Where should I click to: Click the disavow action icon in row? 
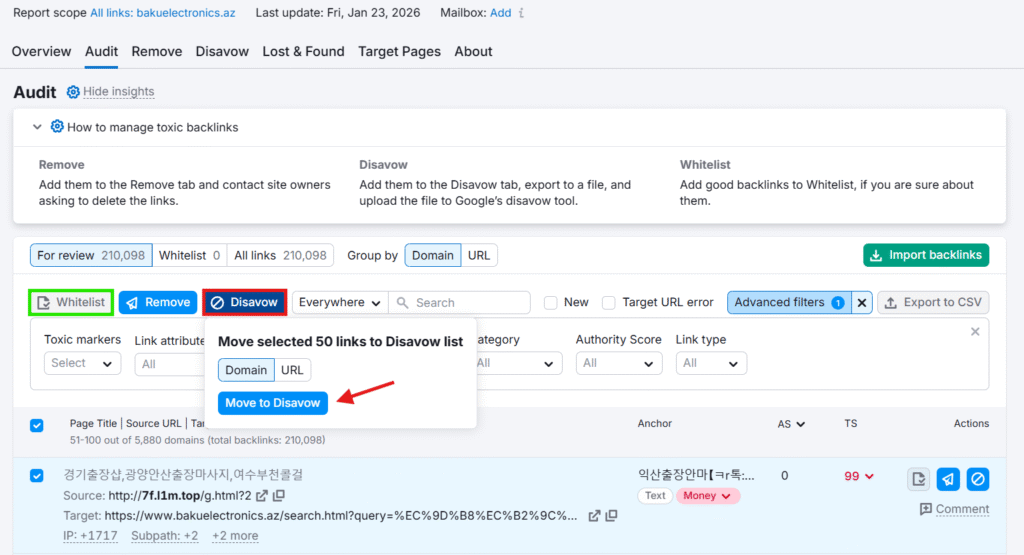[x=978, y=479]
